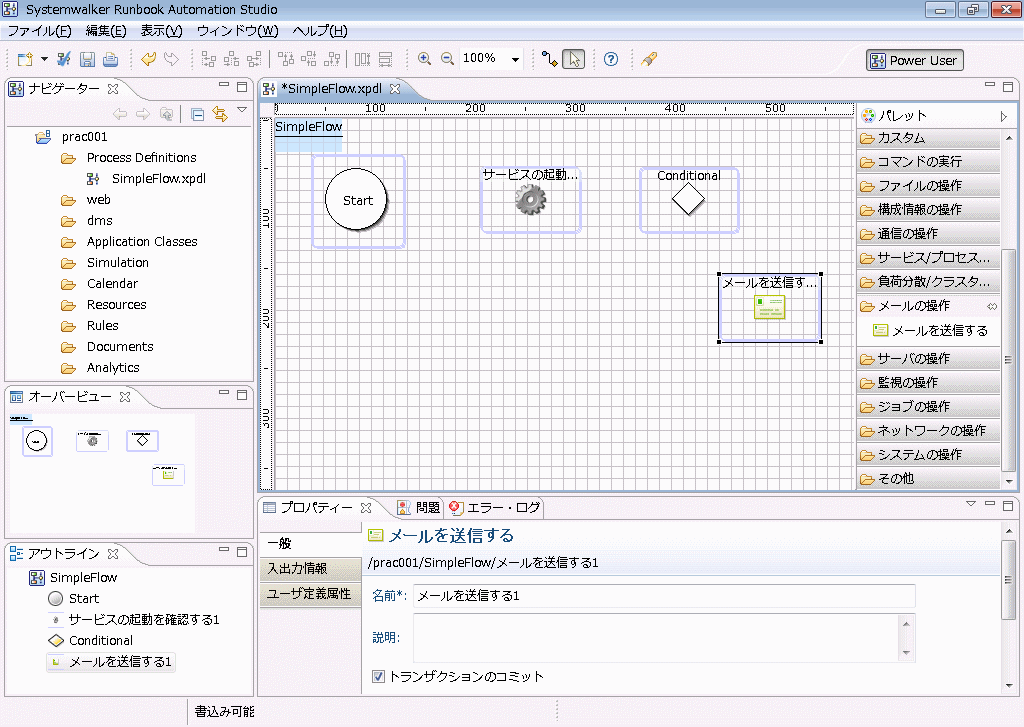Click the overview thumbnail of the flow

point(103,472)
